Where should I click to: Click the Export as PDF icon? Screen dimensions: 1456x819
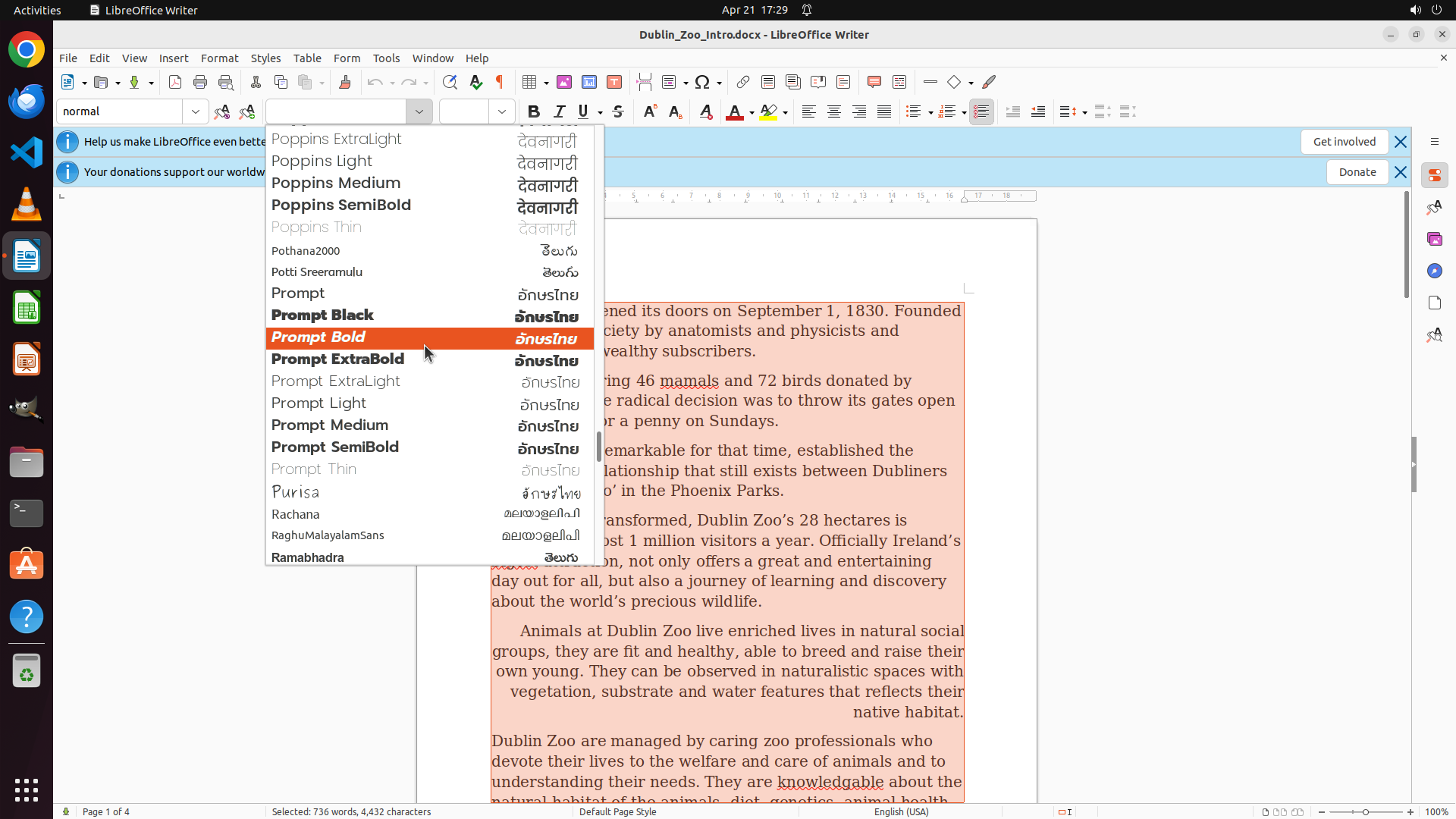coord(175,82)
